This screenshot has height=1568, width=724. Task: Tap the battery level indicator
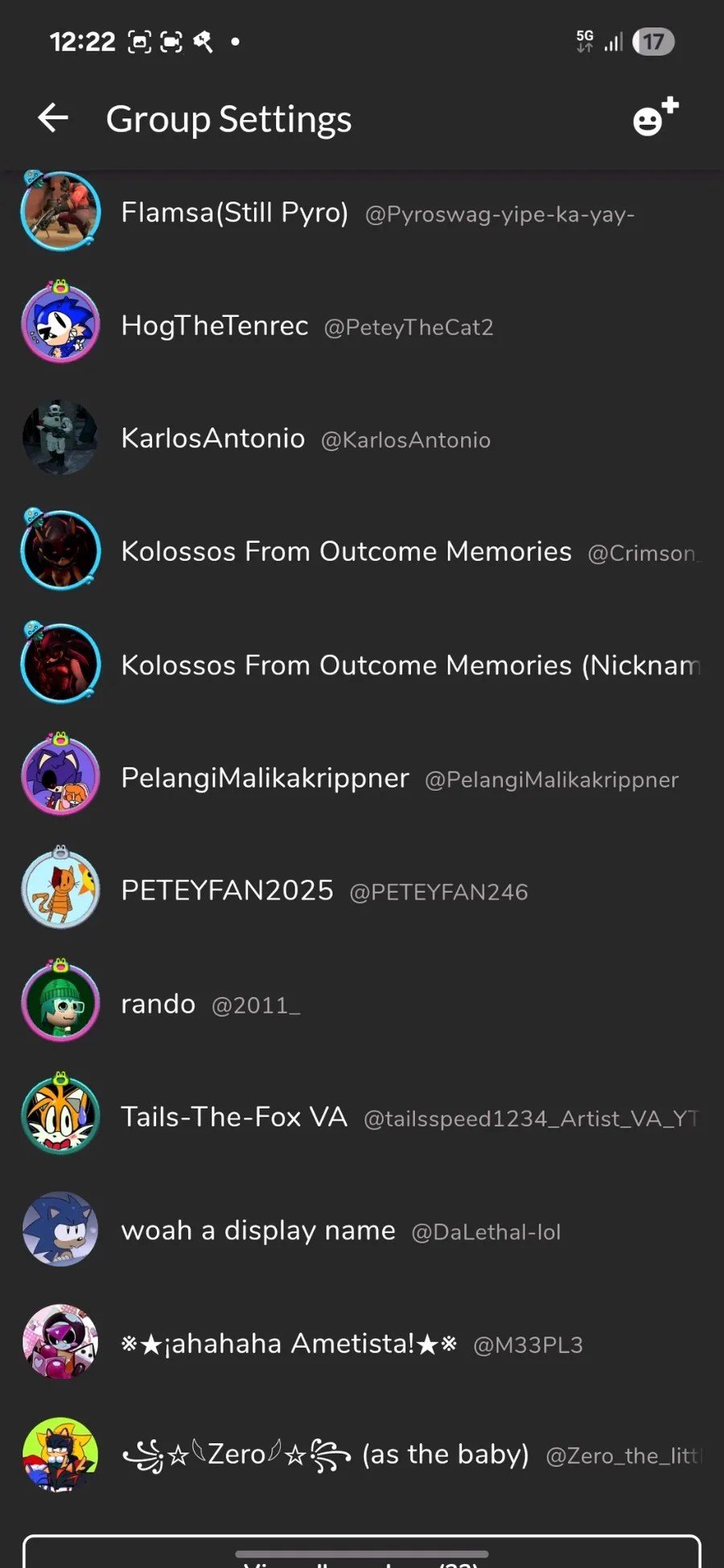tap(653, 42)
